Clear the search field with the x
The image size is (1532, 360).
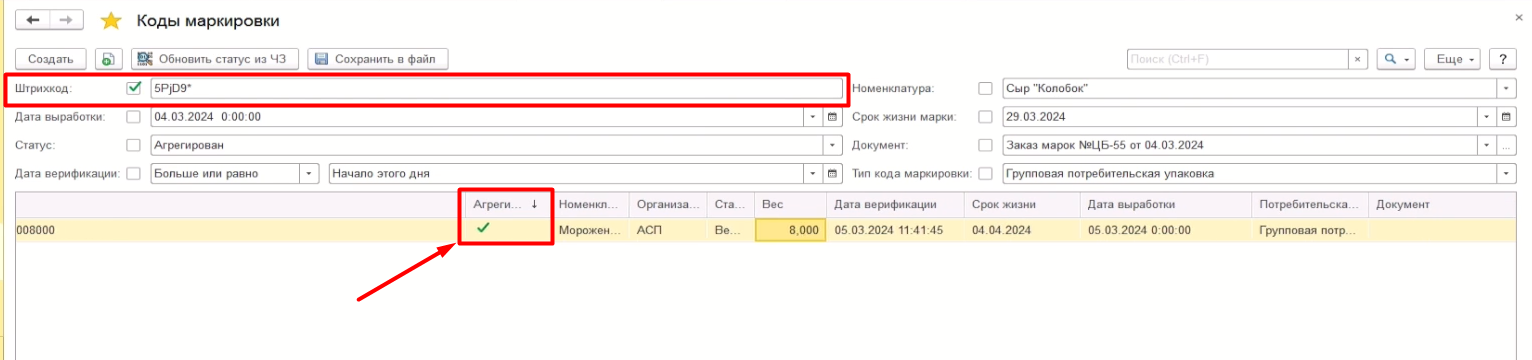click(1358, 59)
